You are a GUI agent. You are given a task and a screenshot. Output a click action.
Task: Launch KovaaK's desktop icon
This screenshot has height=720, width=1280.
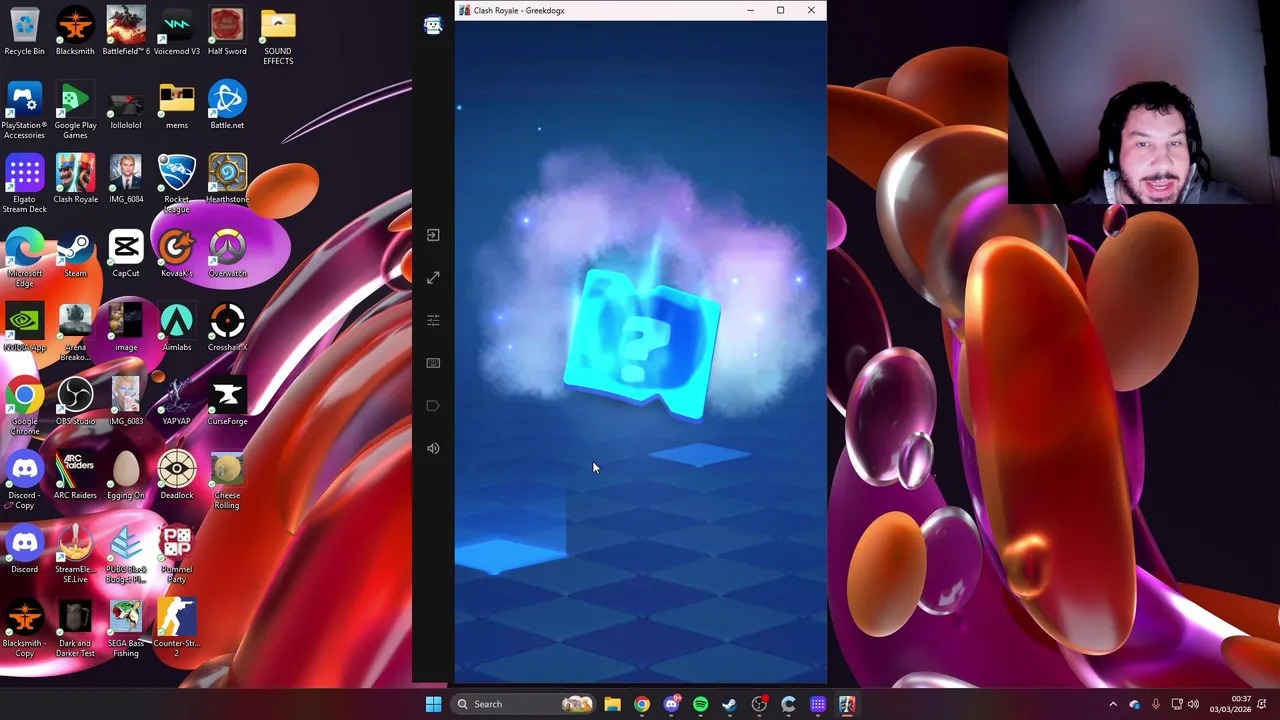[x=177, y=255]
